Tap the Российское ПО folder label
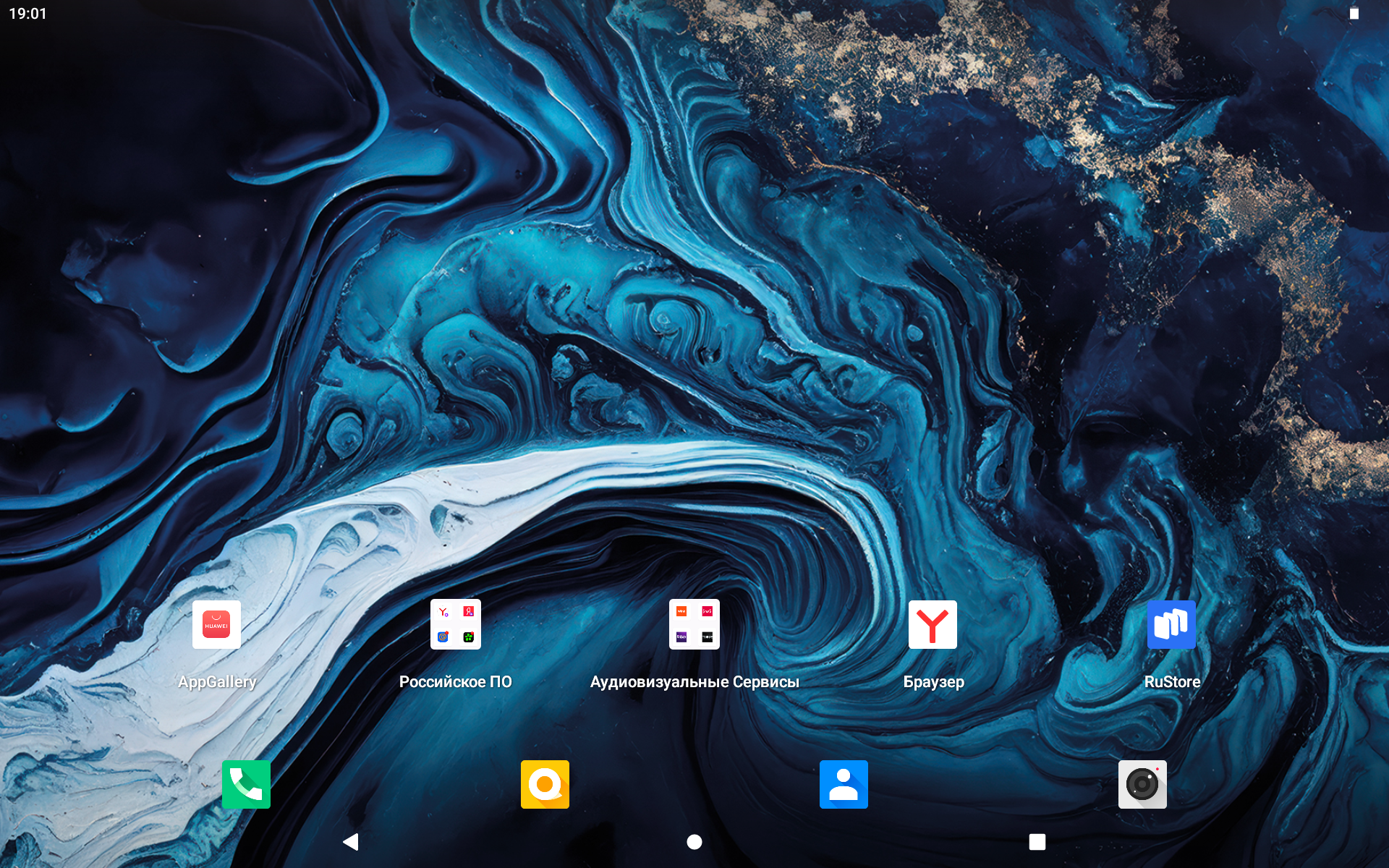 (x=456, y=681)
